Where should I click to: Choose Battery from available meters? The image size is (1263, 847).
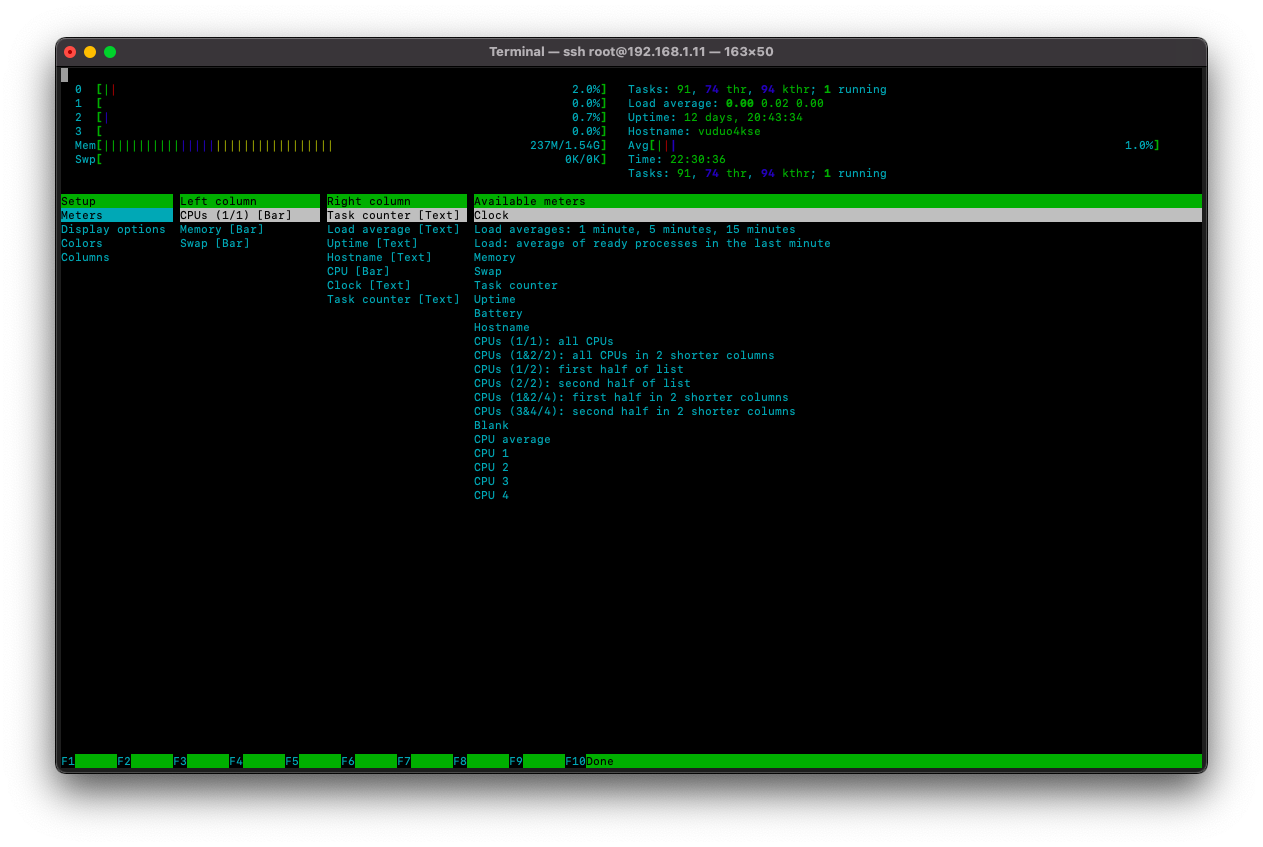coord(498,314)
